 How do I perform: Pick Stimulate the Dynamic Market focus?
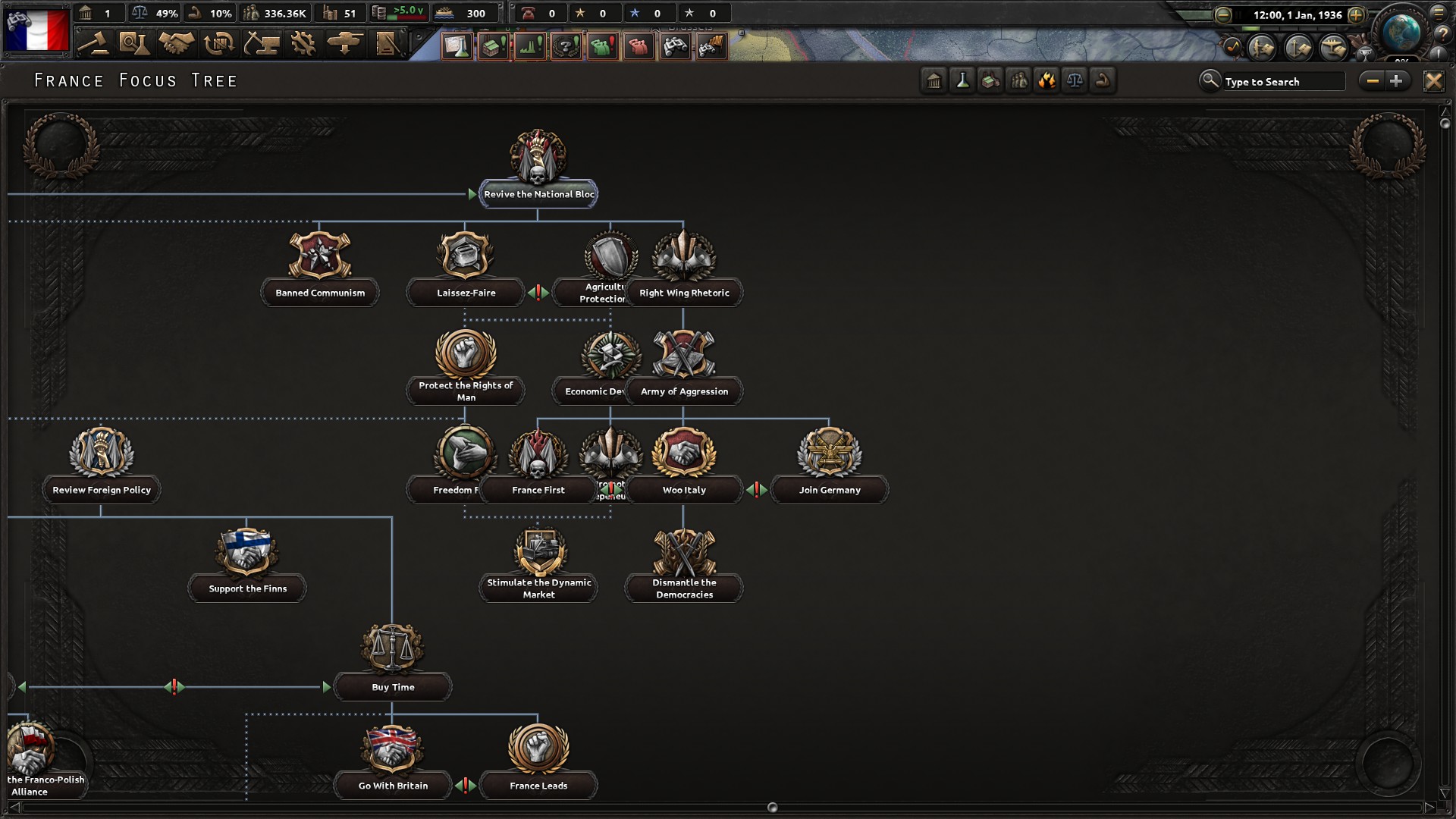538,563
